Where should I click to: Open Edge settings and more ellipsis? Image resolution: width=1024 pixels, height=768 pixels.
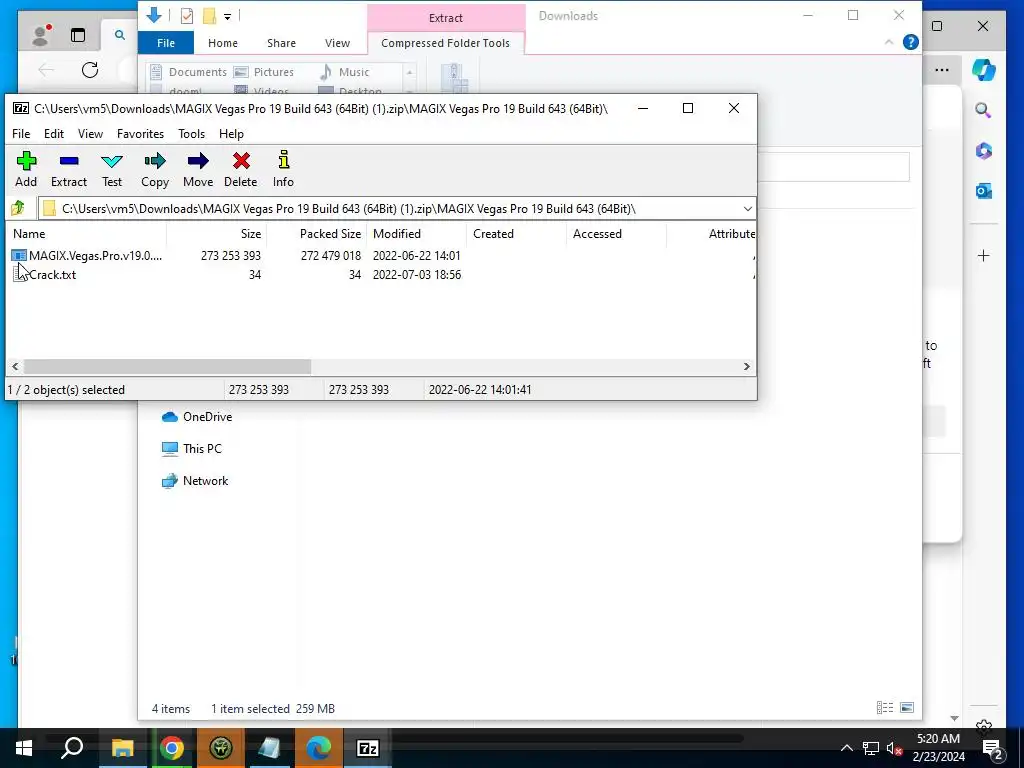point(942,70)
